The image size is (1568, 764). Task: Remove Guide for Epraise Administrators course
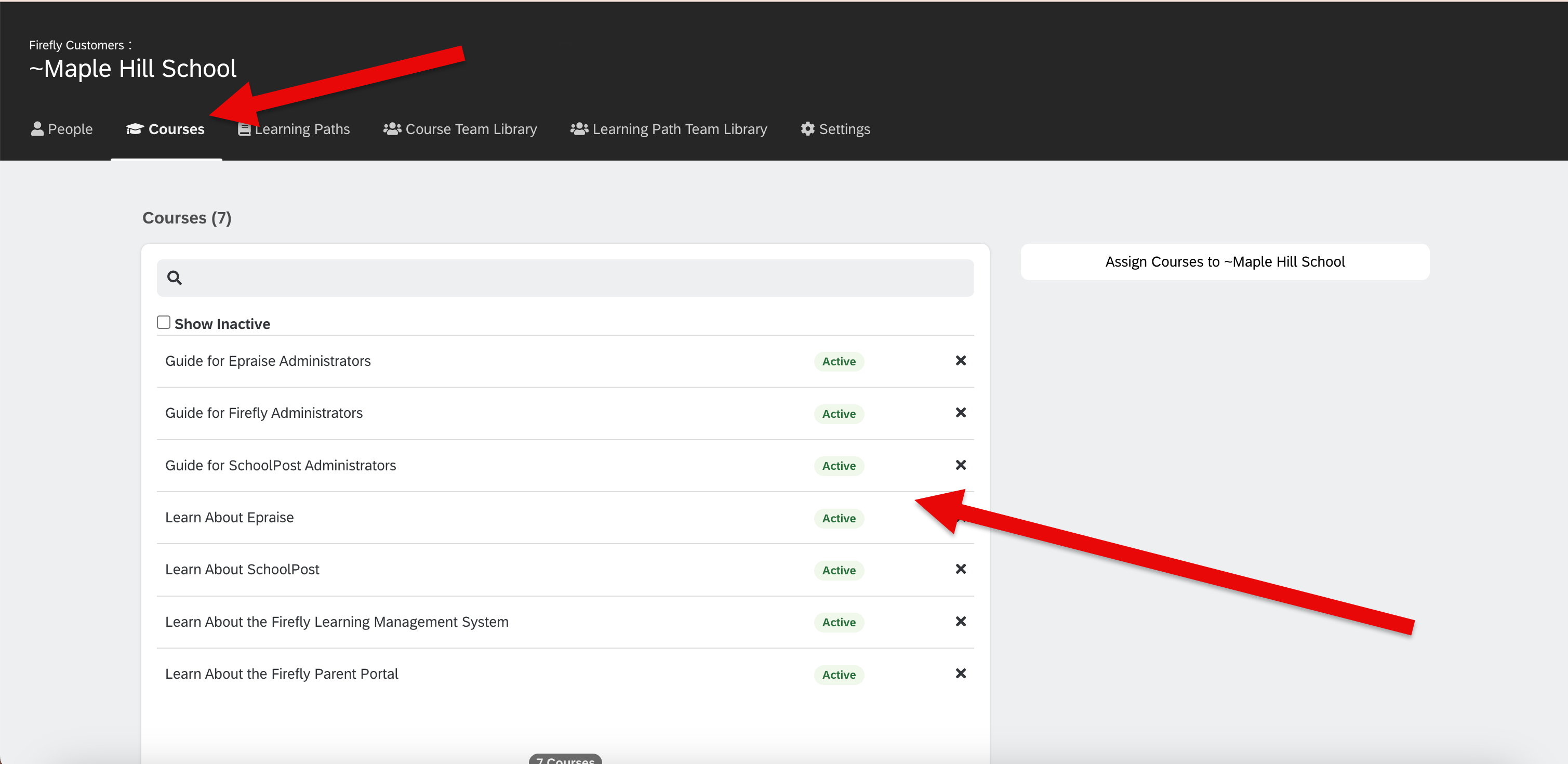(x=961, y=360)
